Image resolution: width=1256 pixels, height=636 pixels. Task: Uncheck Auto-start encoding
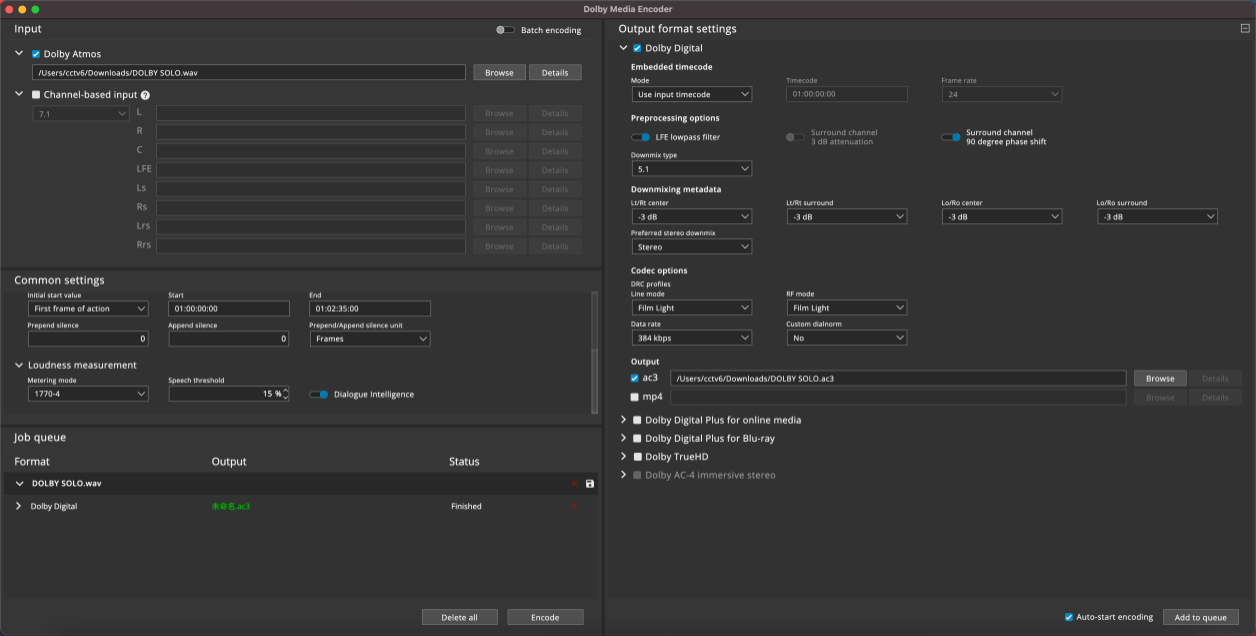pos(1069,617)
